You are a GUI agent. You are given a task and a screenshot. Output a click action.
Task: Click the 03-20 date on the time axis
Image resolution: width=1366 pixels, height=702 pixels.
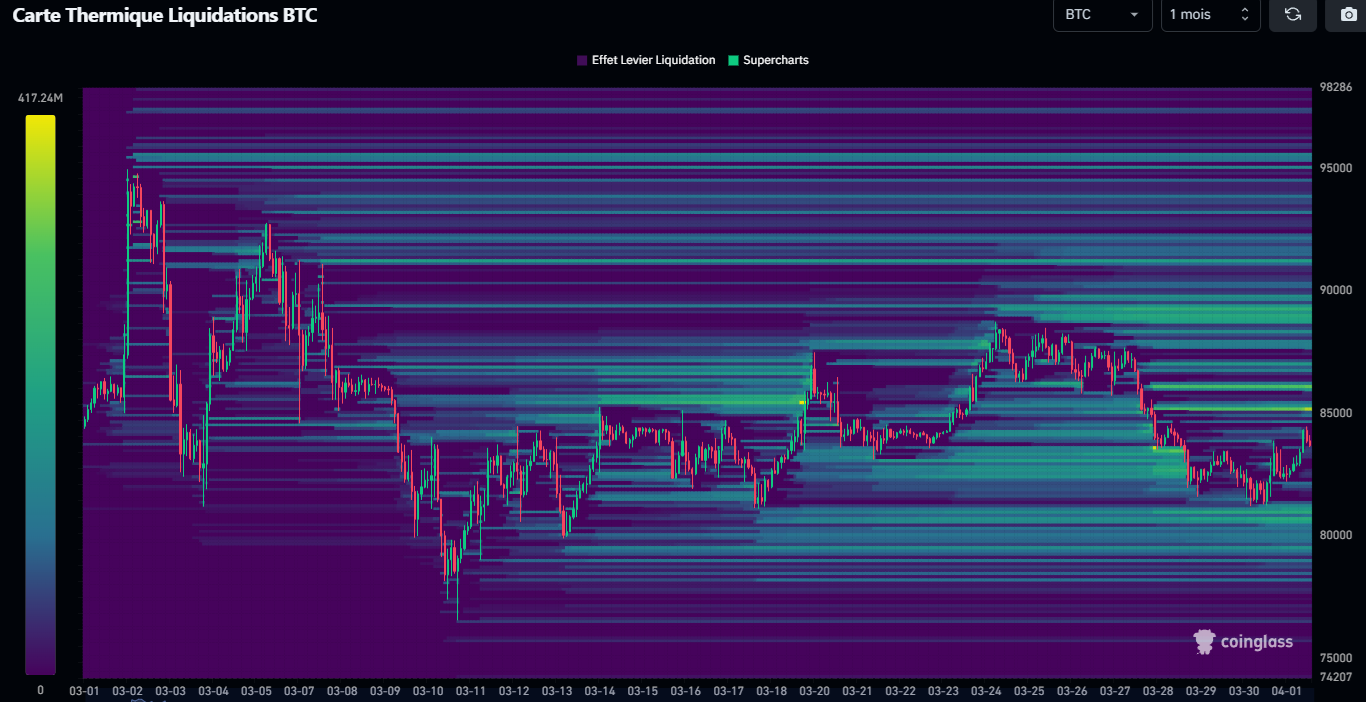click(814, 691)
